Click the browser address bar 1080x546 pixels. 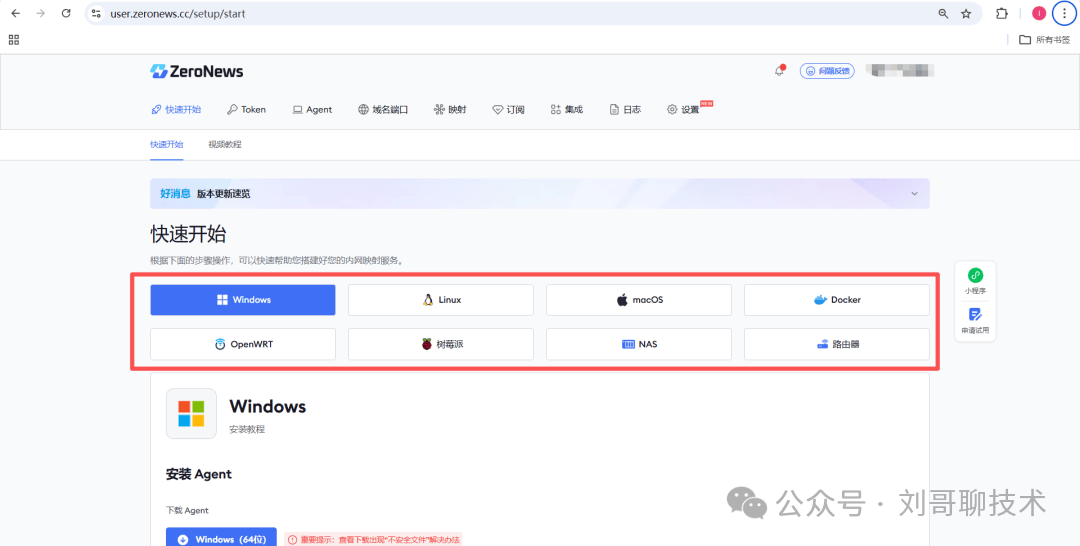(500, 14)
